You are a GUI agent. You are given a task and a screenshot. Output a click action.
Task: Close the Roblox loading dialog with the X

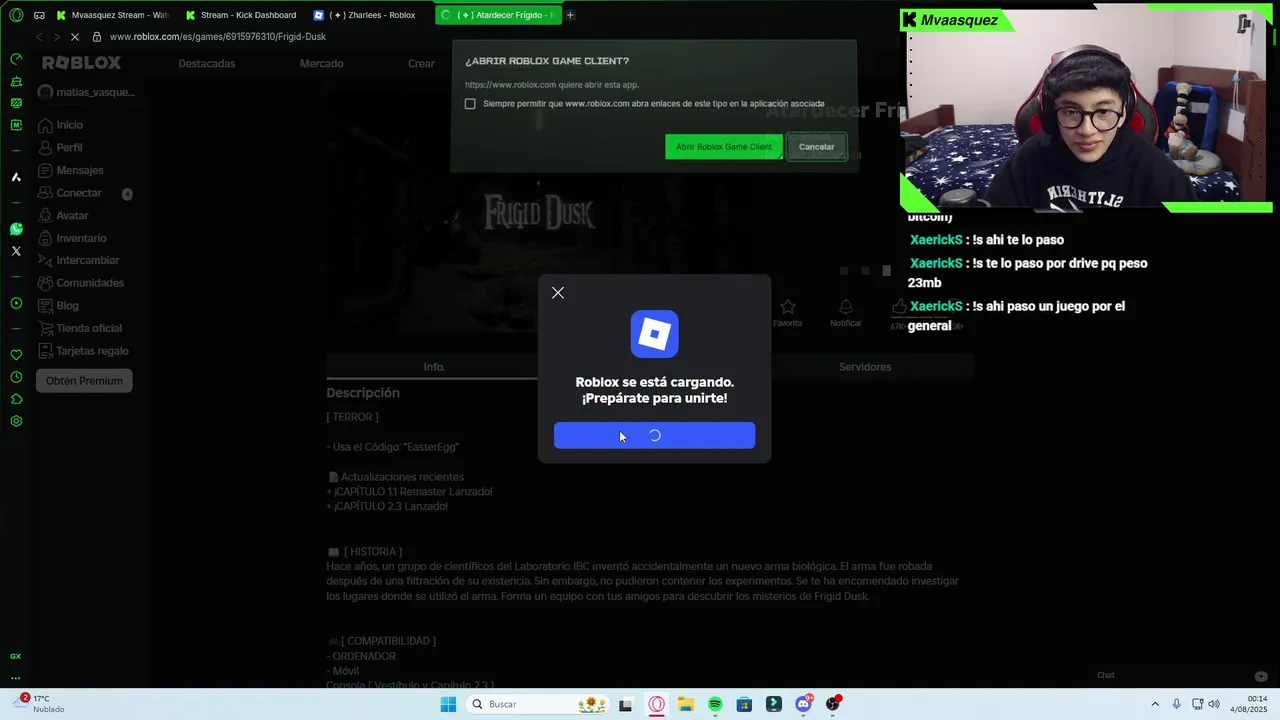558,293
